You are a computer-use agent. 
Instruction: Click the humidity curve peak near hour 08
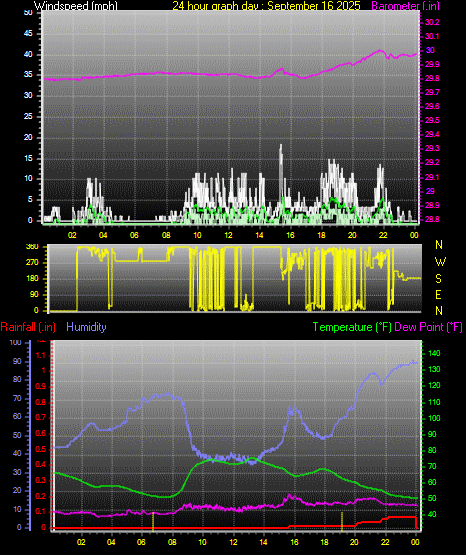[168, 395]
